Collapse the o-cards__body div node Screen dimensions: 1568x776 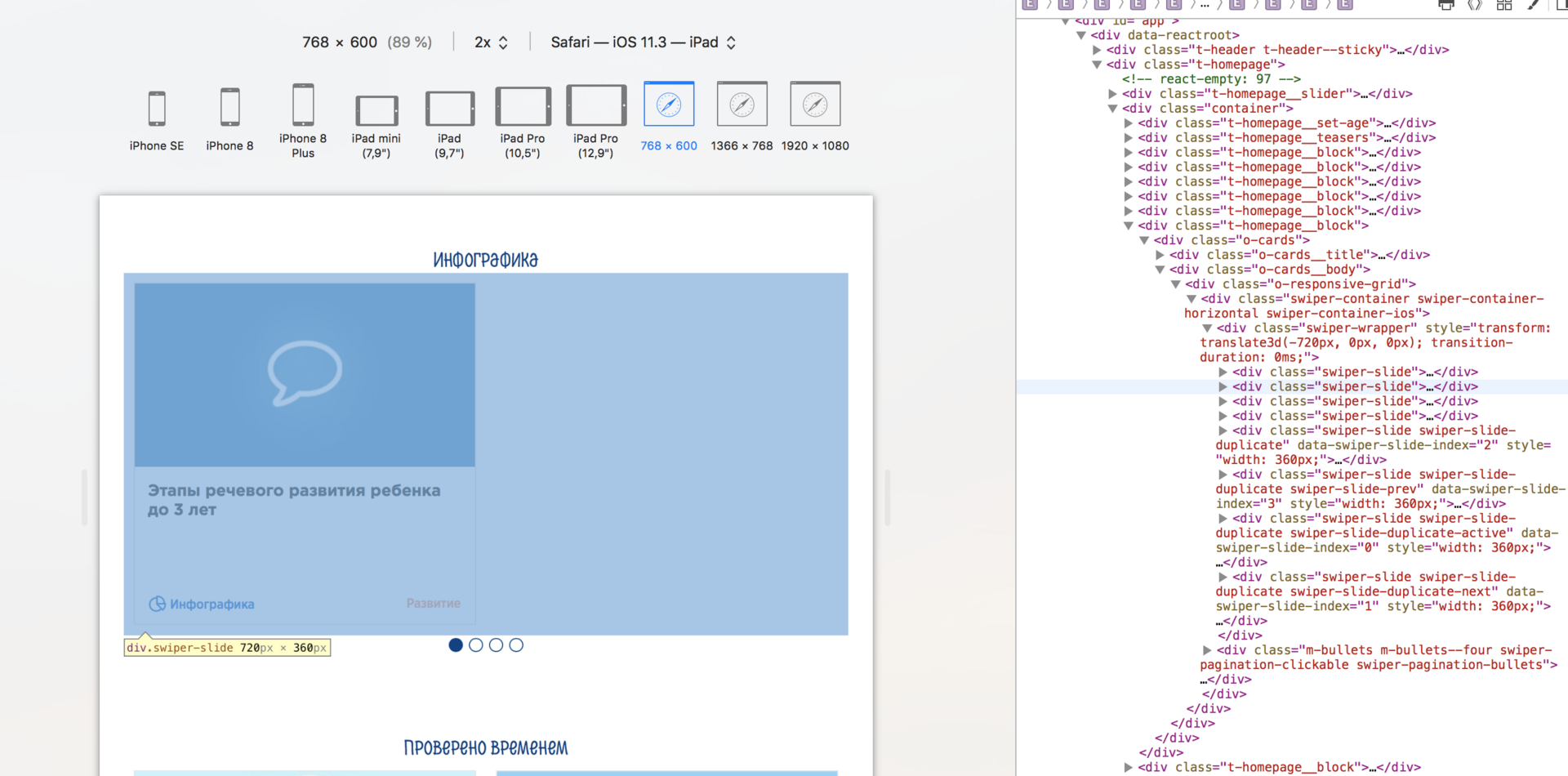[x=1160, y=270]
